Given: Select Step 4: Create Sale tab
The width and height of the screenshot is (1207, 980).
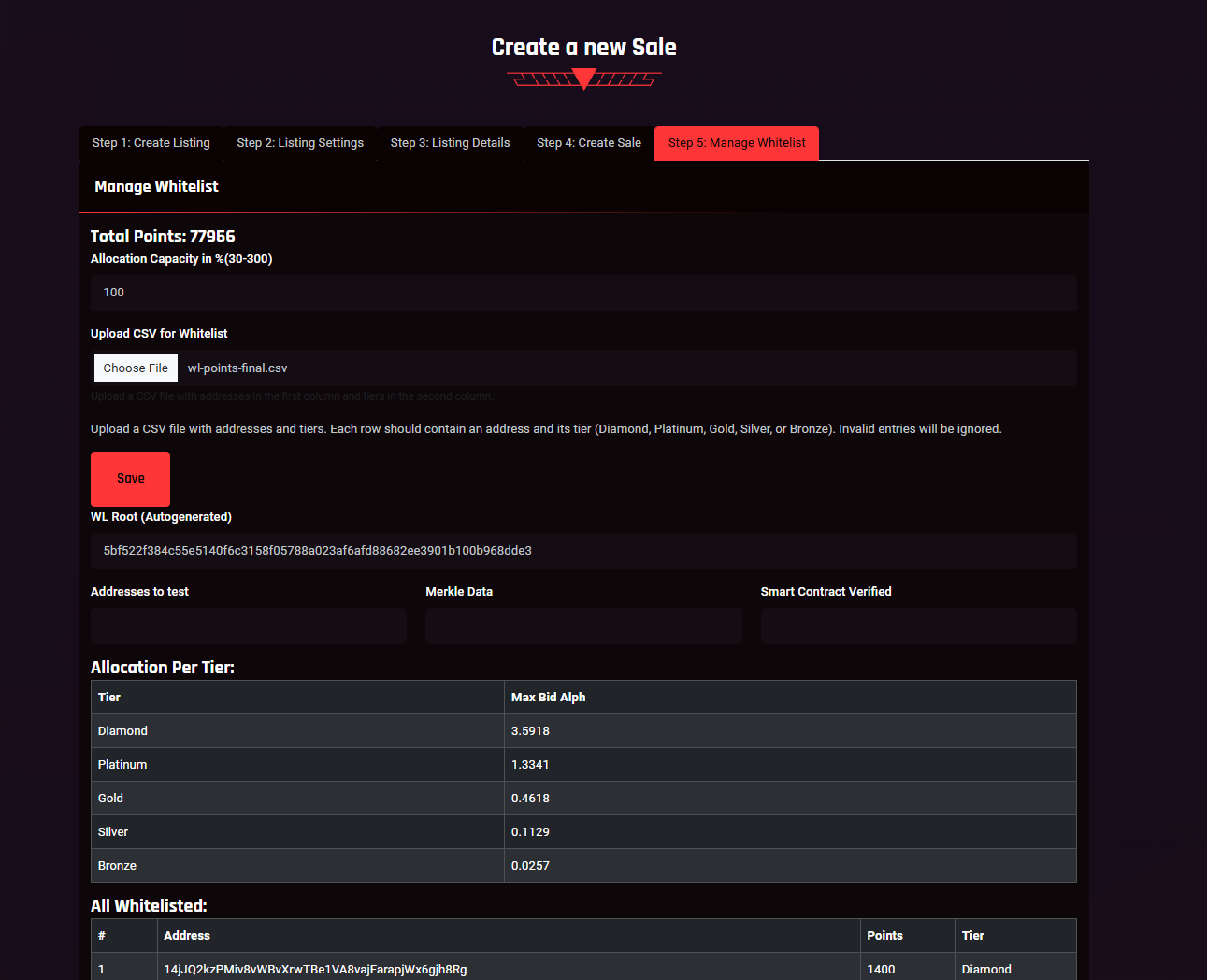Looking at the screenshot, I should [589, 143].
